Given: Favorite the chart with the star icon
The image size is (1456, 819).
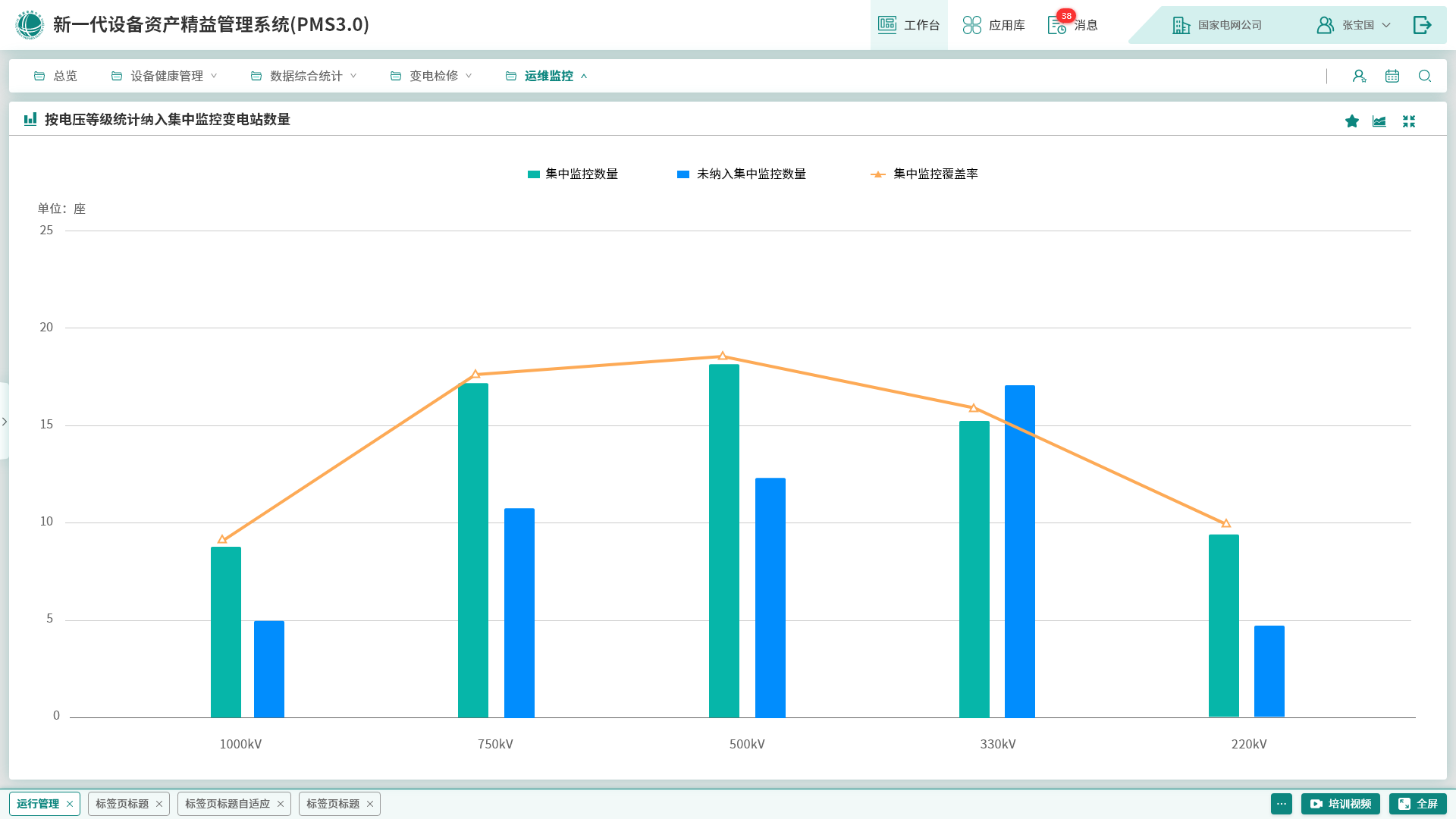Looking at the screenshot, I should coord(1352,121).
